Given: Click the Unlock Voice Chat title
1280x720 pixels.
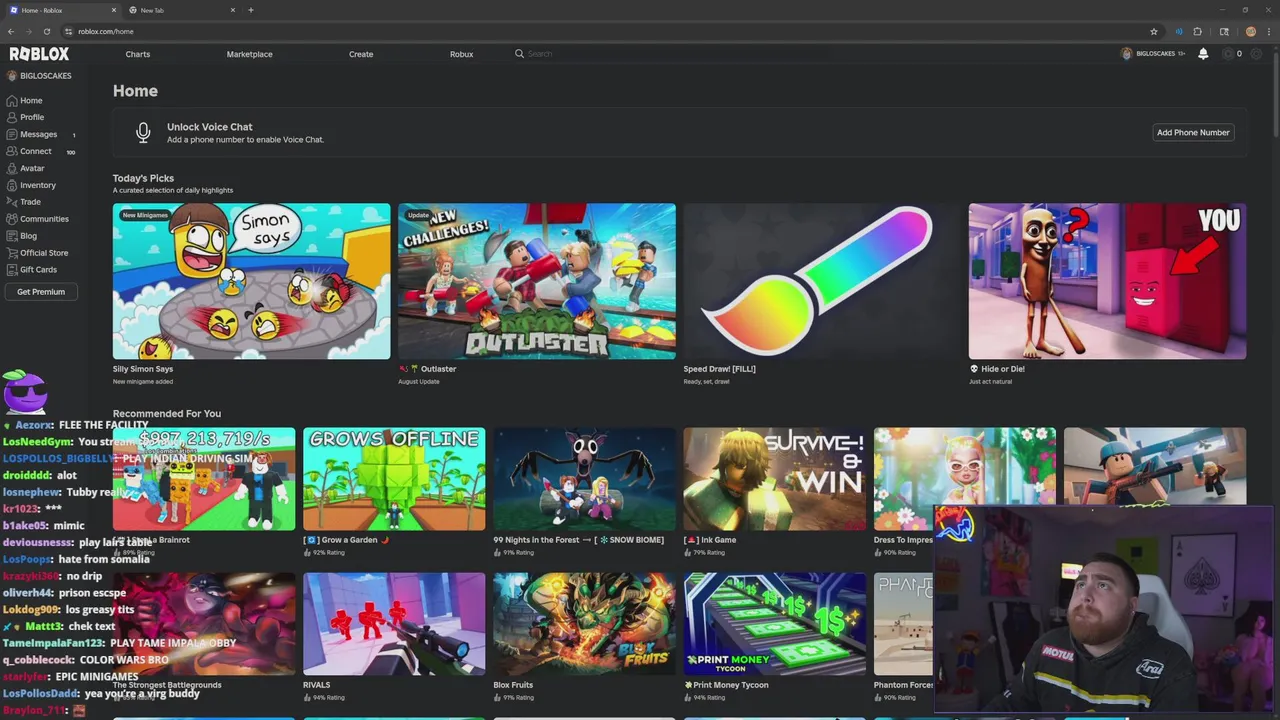Looking at the screenshot, I should pyautogui.click(x=210, y=127).
